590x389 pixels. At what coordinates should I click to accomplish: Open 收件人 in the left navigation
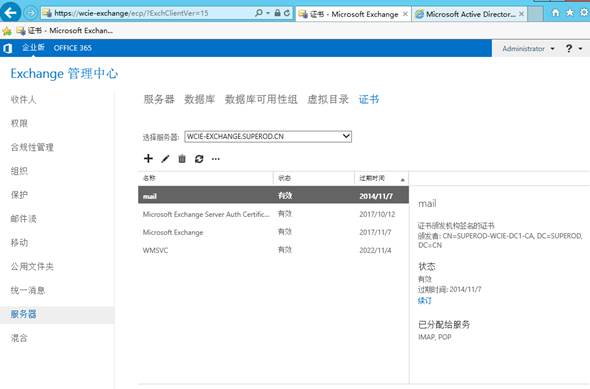[23, 100]
